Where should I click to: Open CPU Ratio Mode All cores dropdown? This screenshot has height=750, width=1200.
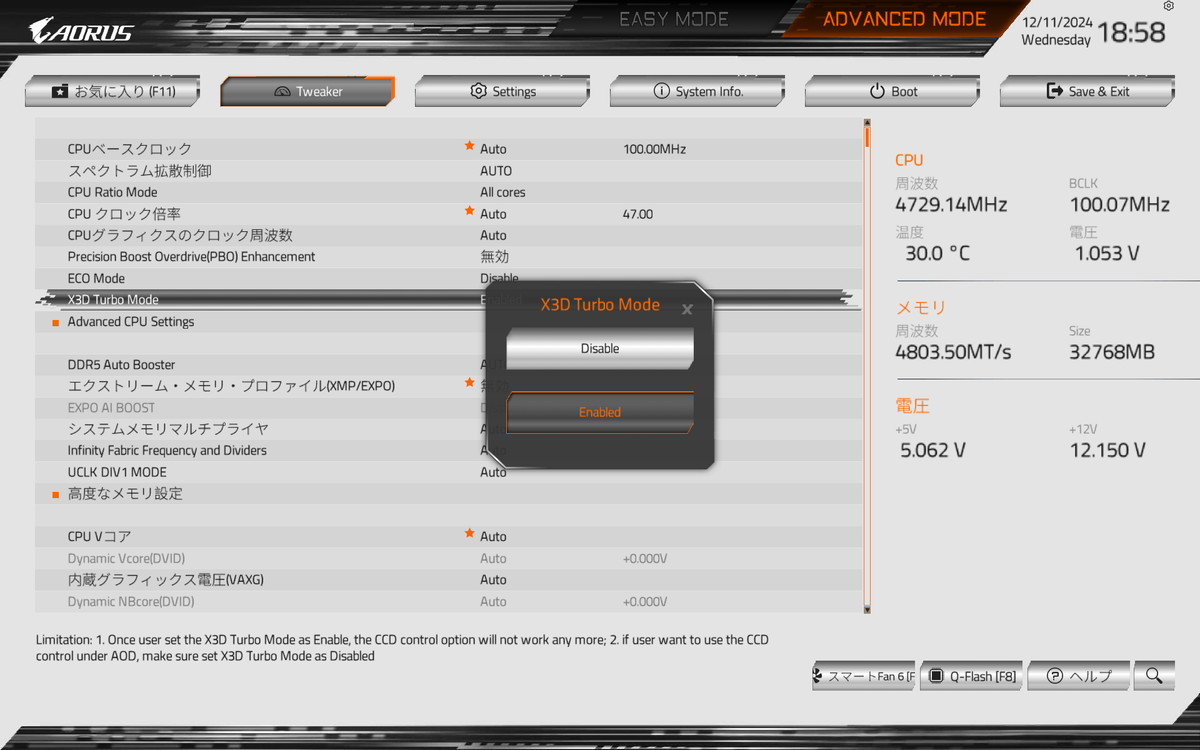point(503,192)
